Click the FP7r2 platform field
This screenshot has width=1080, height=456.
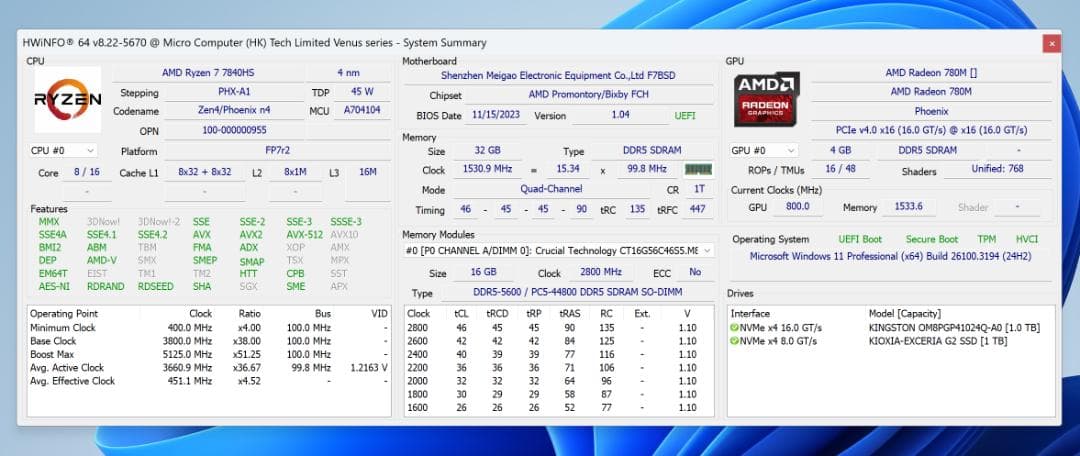(x=278, y=151)
